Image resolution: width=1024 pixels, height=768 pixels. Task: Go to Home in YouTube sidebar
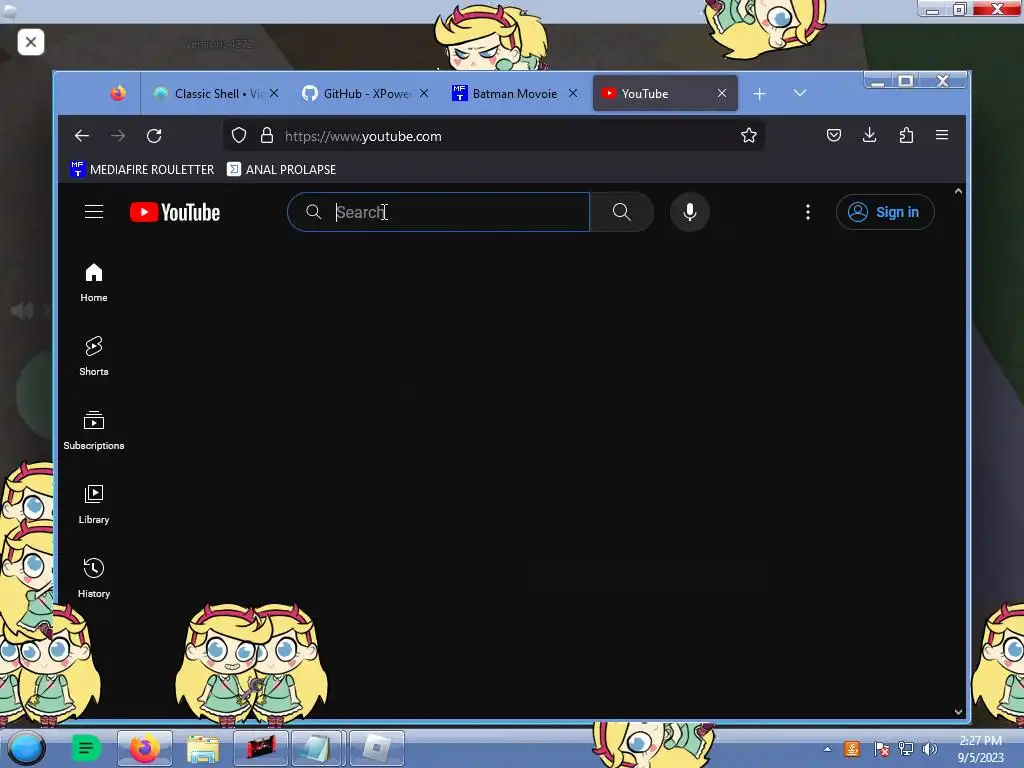pos(94,283)
